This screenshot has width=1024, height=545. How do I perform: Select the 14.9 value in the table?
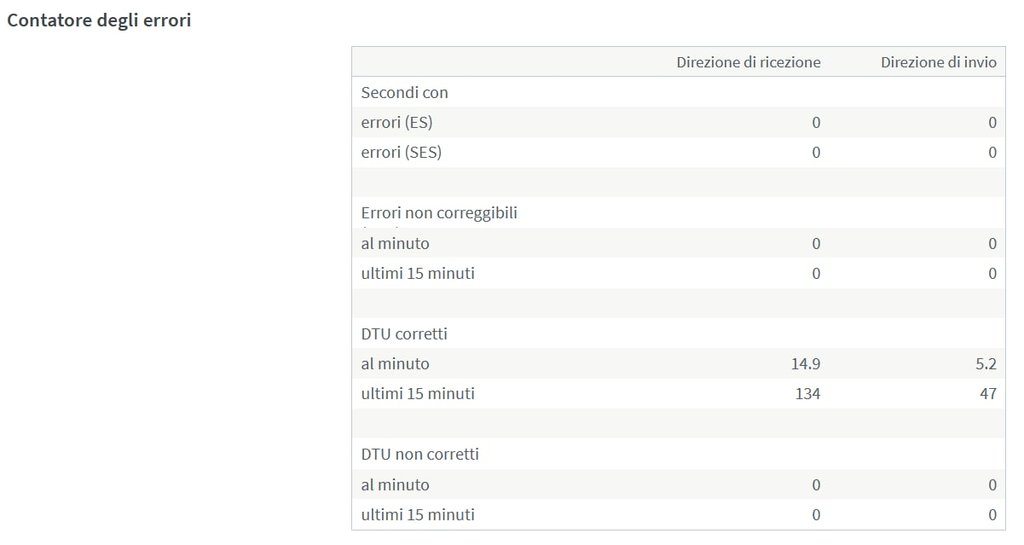(x=805, y=364)
